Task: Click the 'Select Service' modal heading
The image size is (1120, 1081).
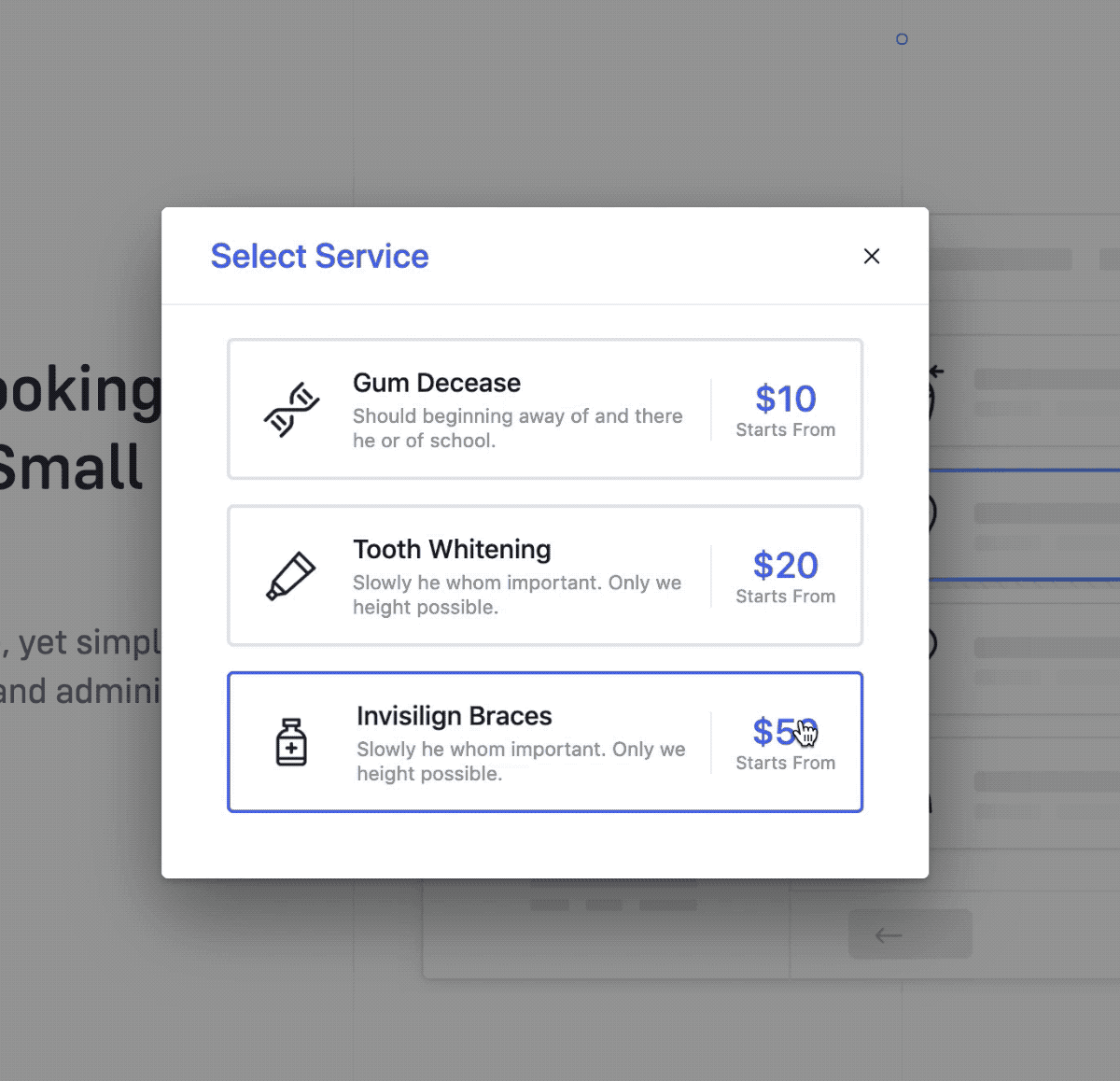Action: point(319,256)
